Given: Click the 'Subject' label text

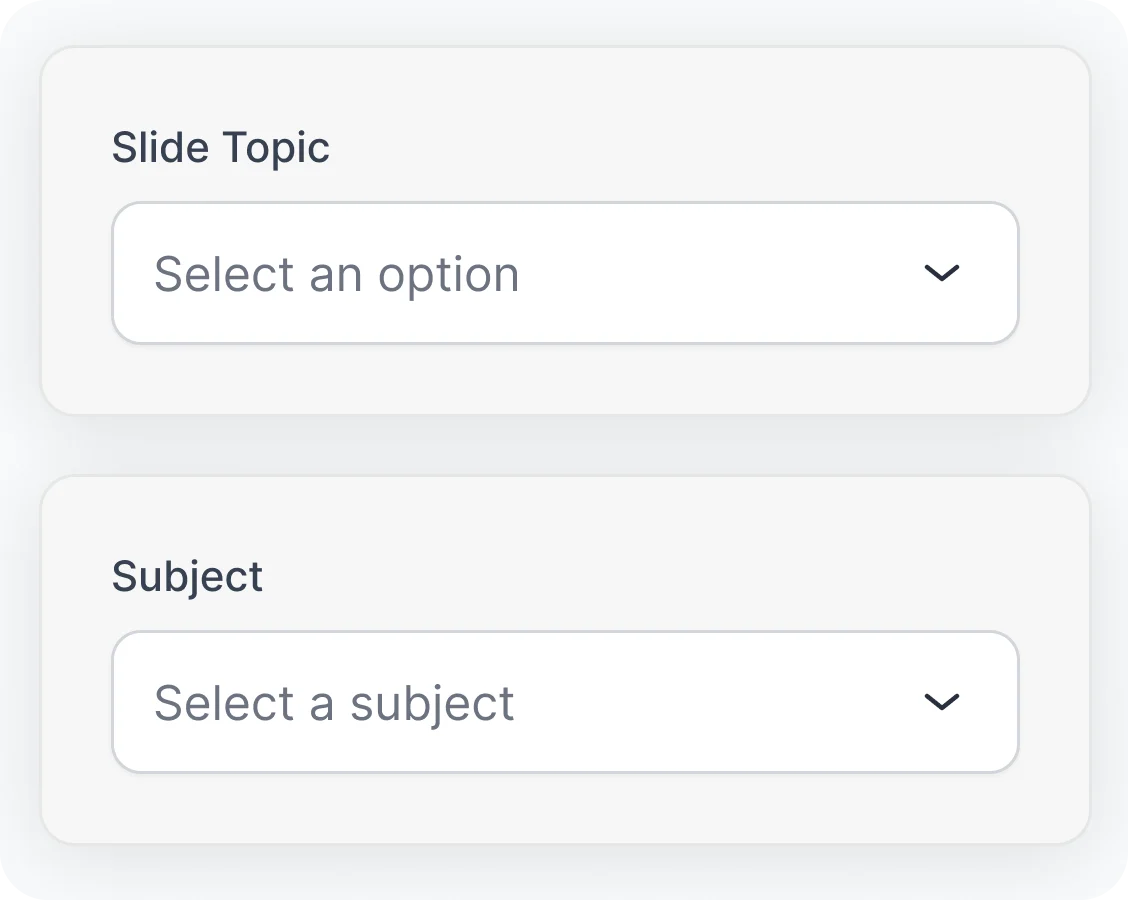Looking at the screenshot, I should click(x=187, y=577).
